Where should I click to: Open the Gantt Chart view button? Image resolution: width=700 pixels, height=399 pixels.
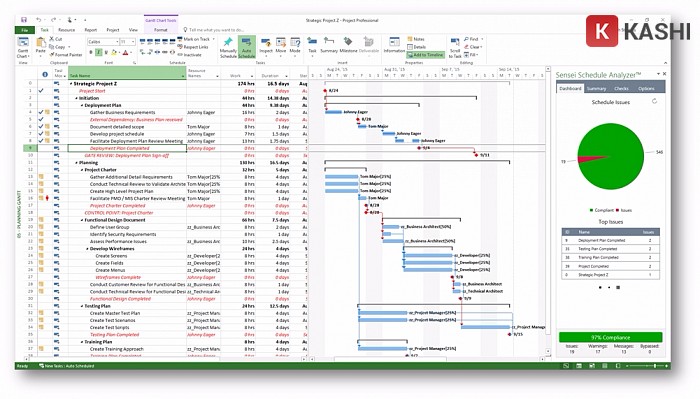tap(23, 48)
